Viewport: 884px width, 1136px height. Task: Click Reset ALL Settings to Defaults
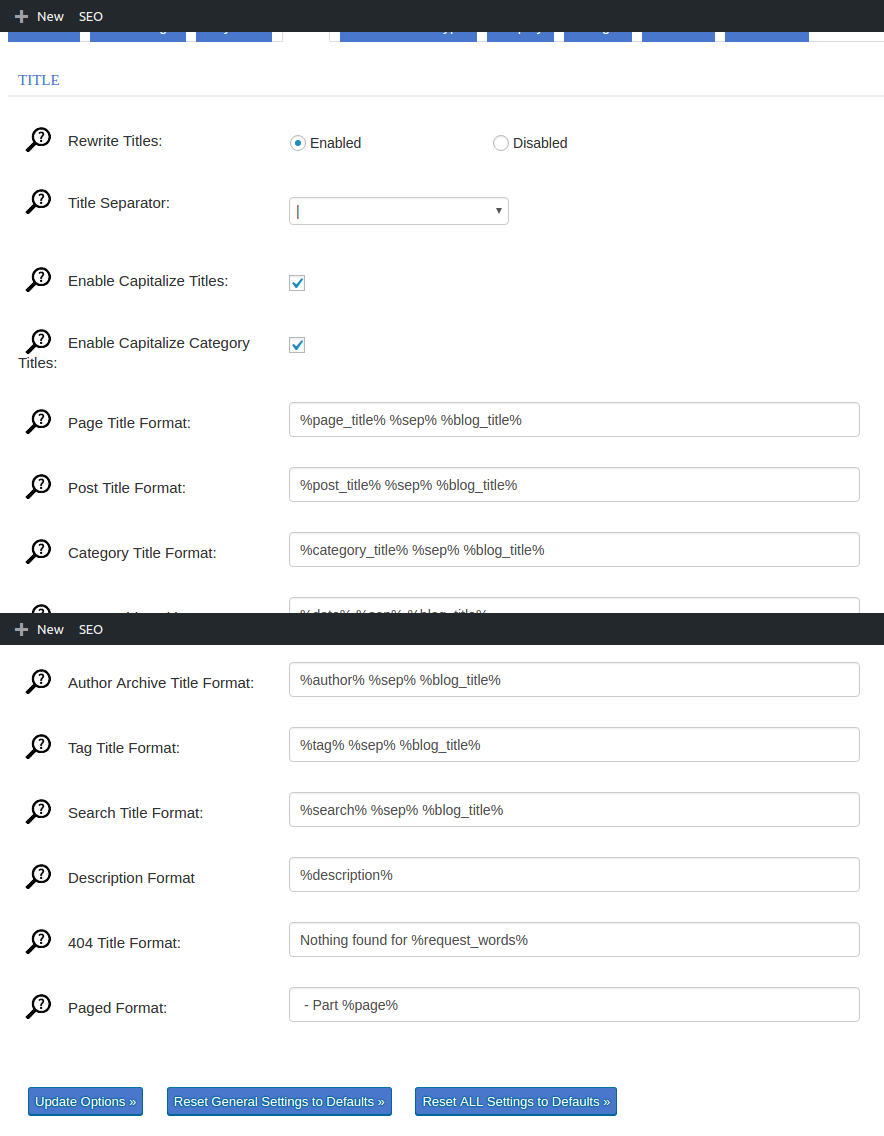click(515, 1101)
